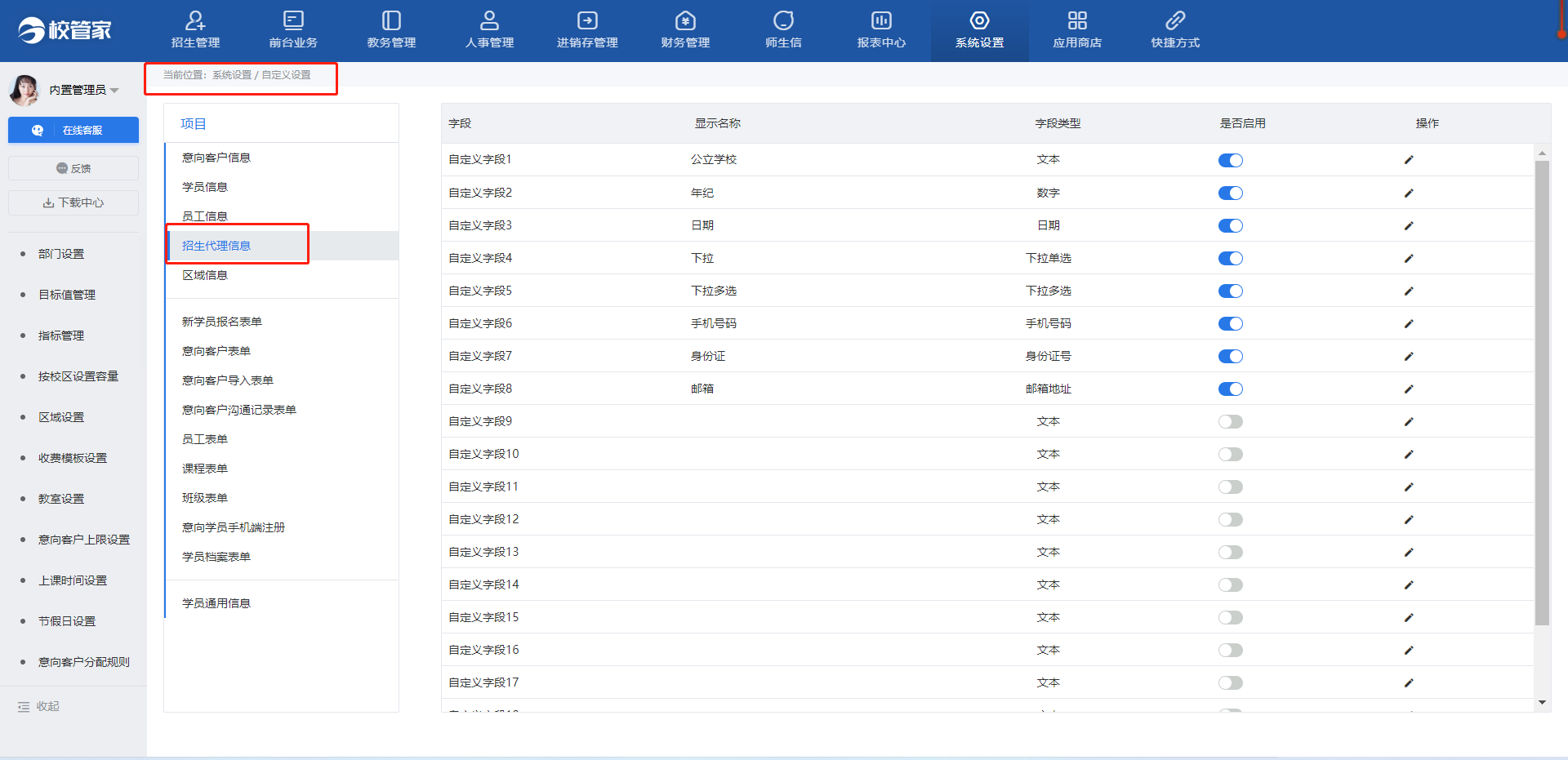Open the 应用商店 icon in top bar

click(x=1077, y=21)
